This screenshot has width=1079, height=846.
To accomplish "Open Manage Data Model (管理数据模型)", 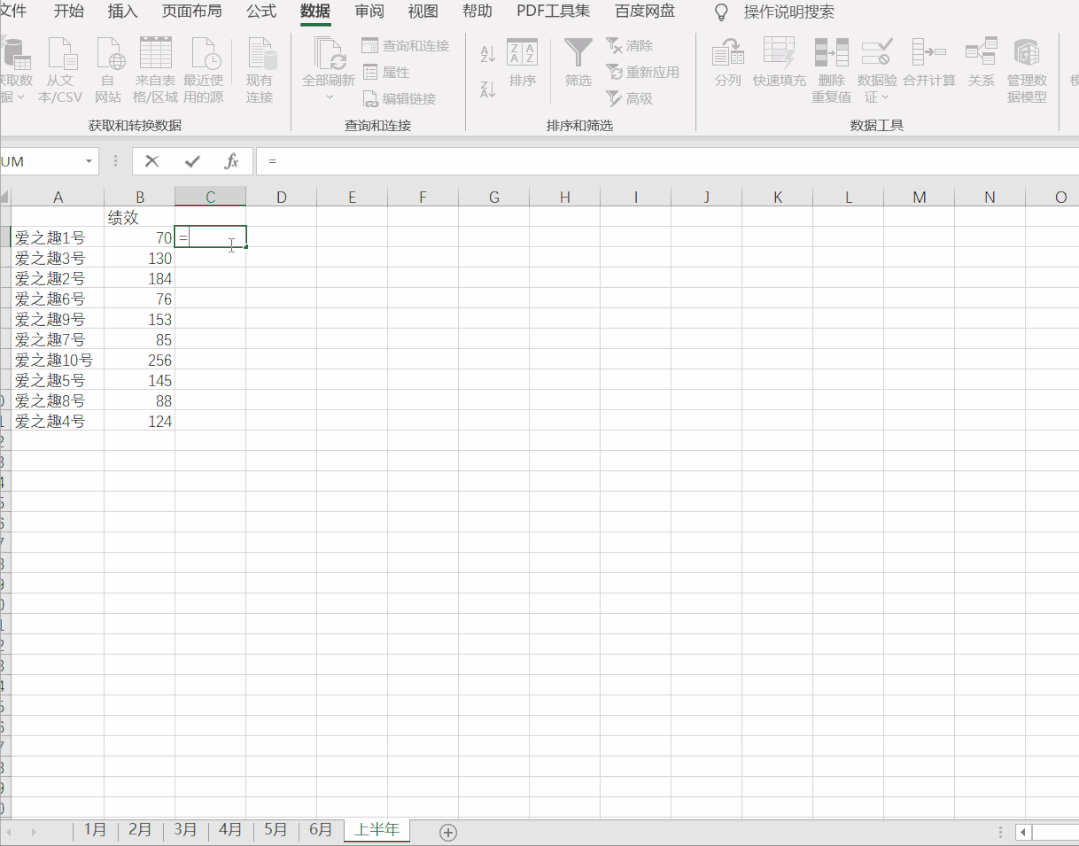I will pyautogui.click(x=1027, y=70).
